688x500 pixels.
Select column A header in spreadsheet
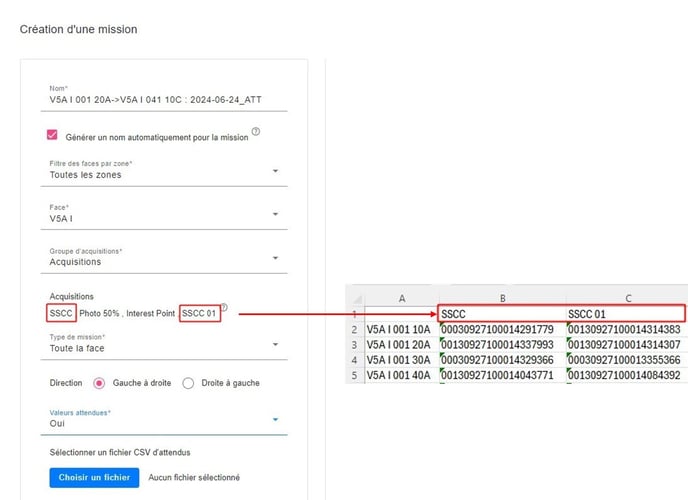pyautogui.click(x=400, y=297)
